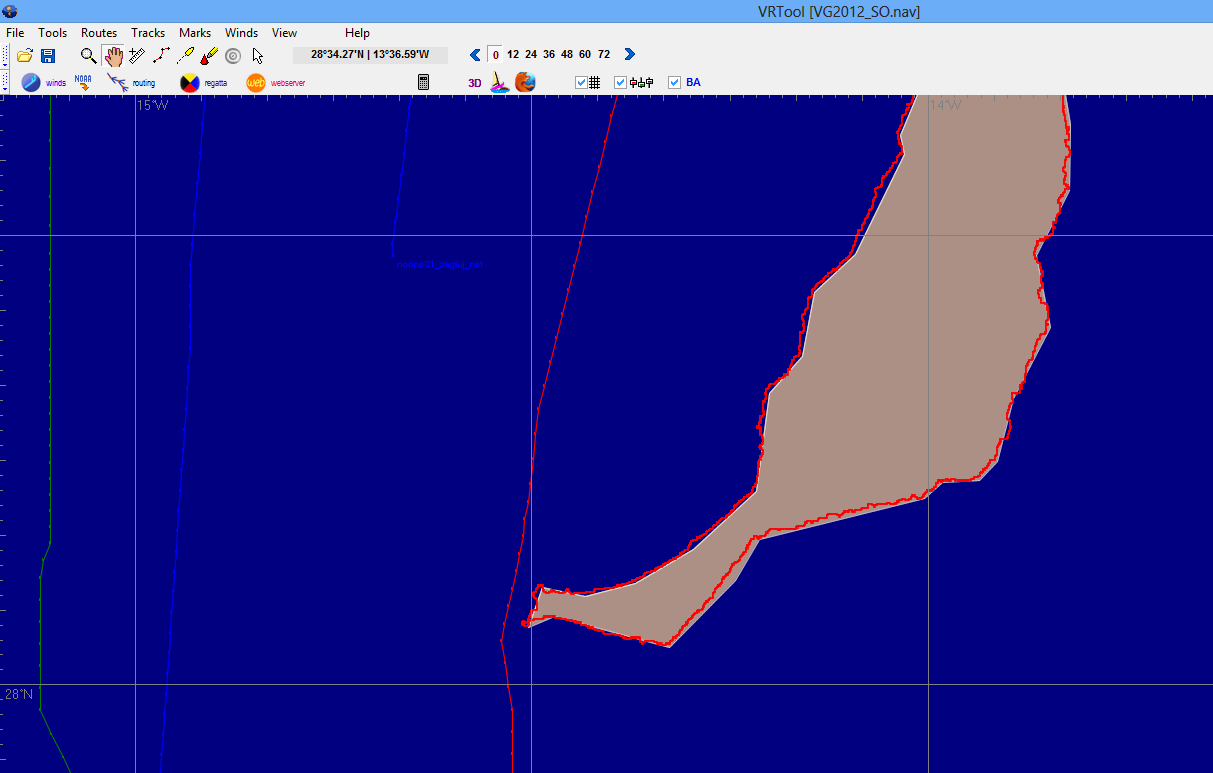1213x773 pixels.
Task: Expand the upper toolbar grip handle
Action: tap(5, 56)
